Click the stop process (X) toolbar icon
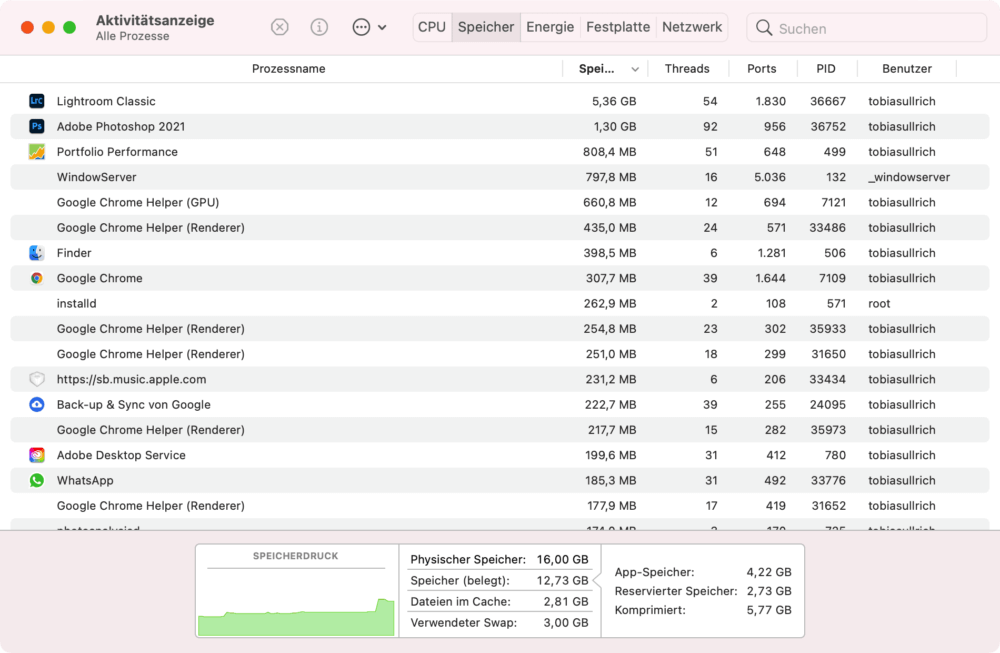 pyautogui.click(x=279, y=27)
